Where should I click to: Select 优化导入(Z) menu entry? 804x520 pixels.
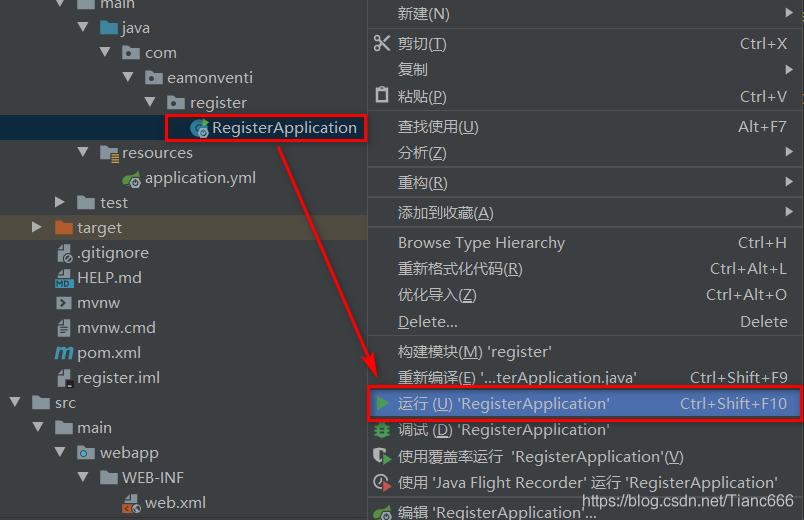[585, 295]
